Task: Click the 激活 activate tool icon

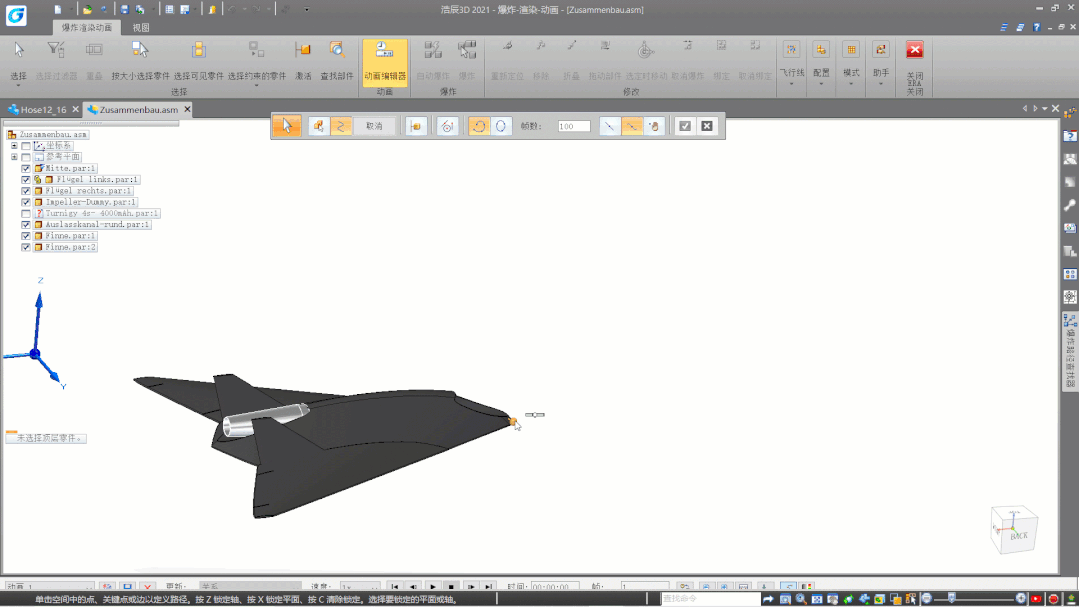Action: click(303, 50)
